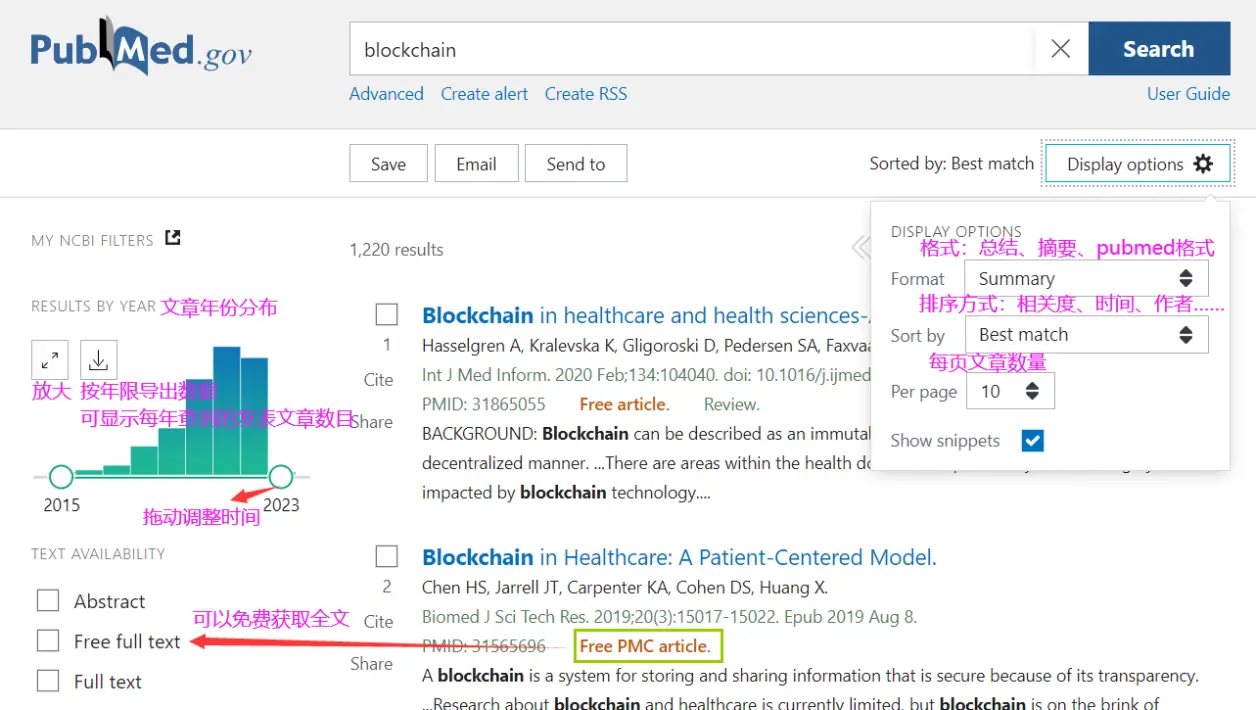Click the Int J Med Inform citation line
Screen dimensions: 1256x710
point(646,375)
